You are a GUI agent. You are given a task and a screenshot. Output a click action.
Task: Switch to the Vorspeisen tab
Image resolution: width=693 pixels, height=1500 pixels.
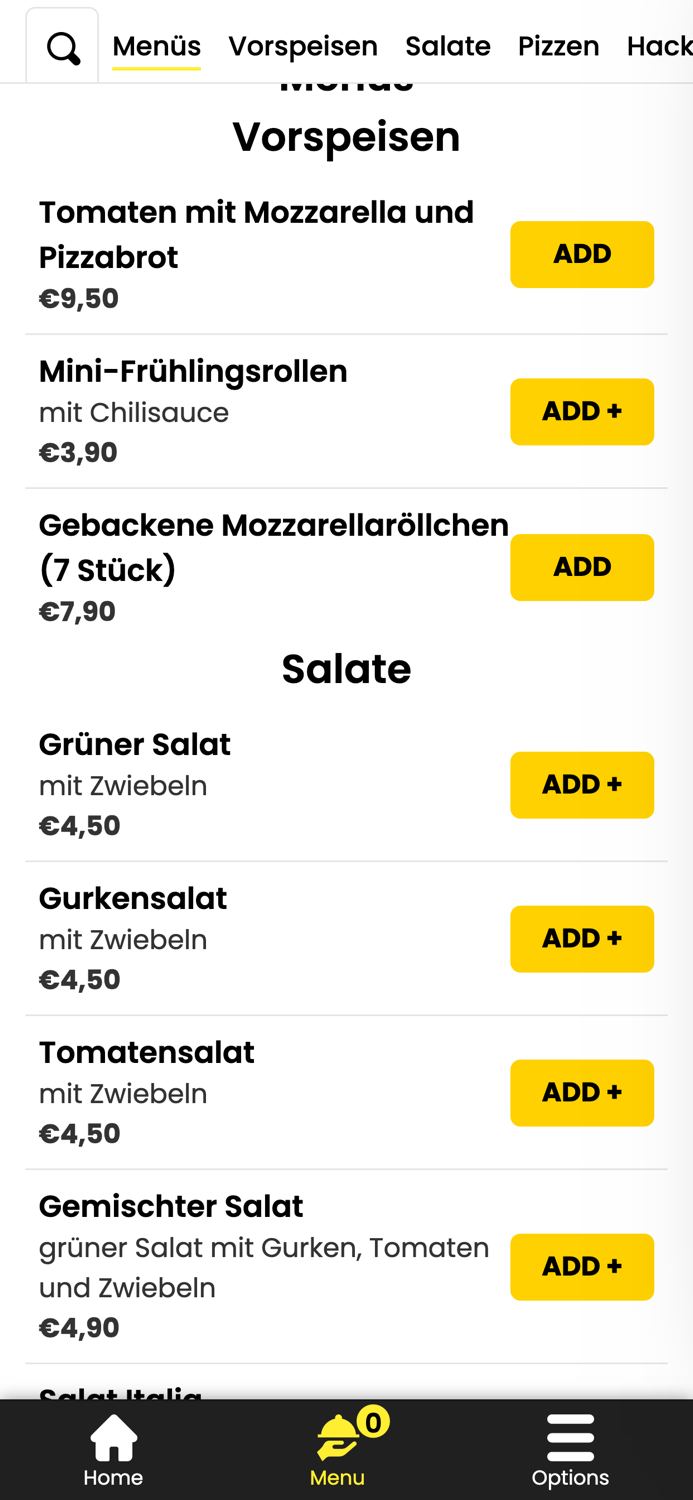(x=303, y=46)
